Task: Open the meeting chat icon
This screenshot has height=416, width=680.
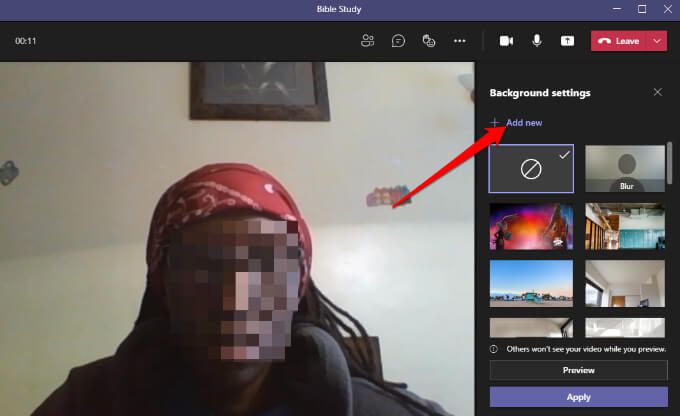Action: click(398, 41)
